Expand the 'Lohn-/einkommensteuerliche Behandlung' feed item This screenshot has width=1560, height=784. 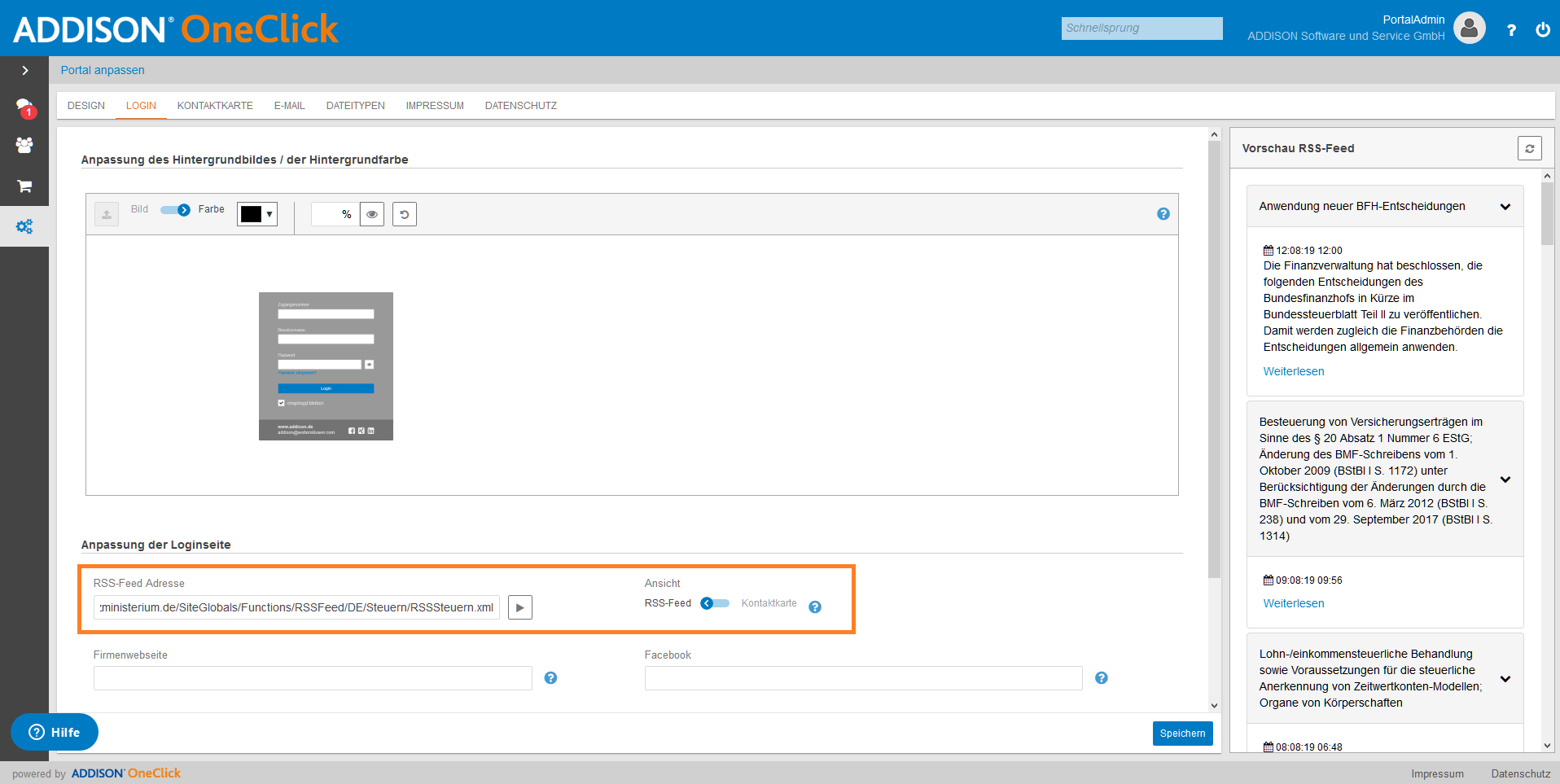(1505, 679)
